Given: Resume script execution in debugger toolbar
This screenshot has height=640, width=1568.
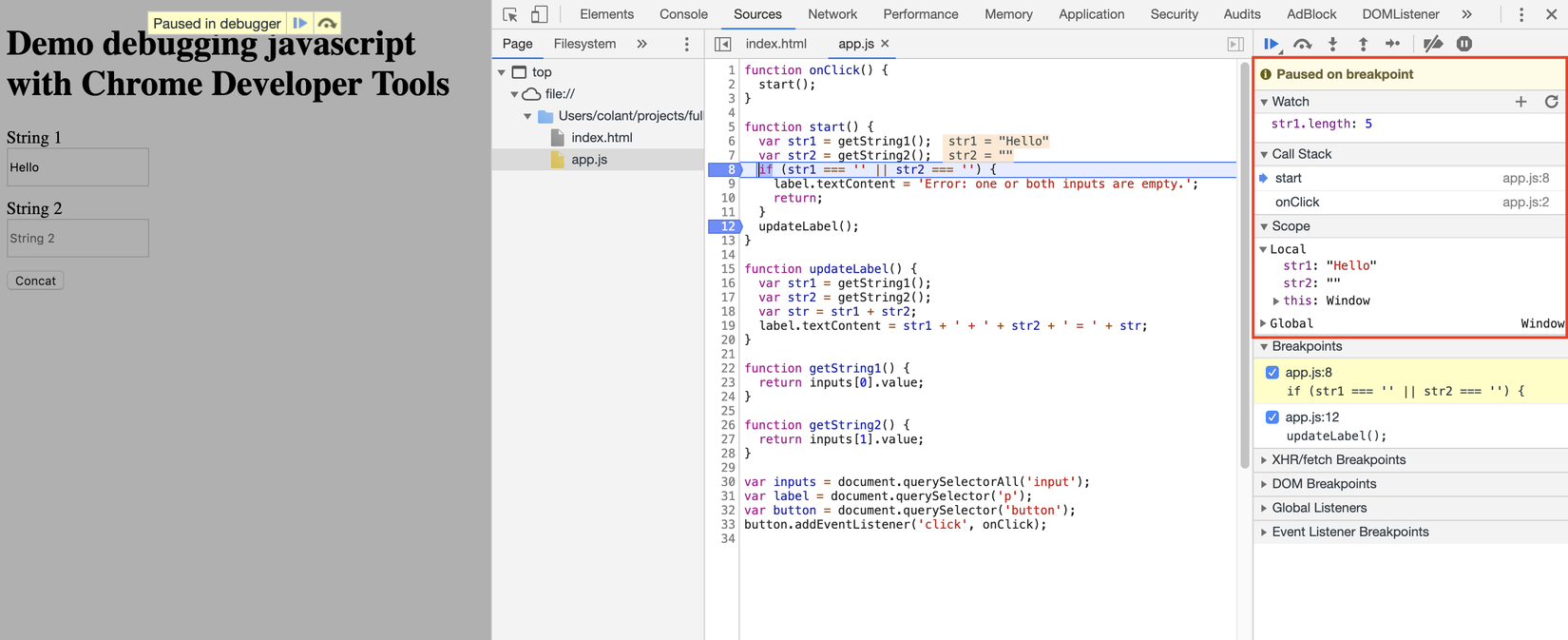Looking at the screenshot, I should 1271,44.
